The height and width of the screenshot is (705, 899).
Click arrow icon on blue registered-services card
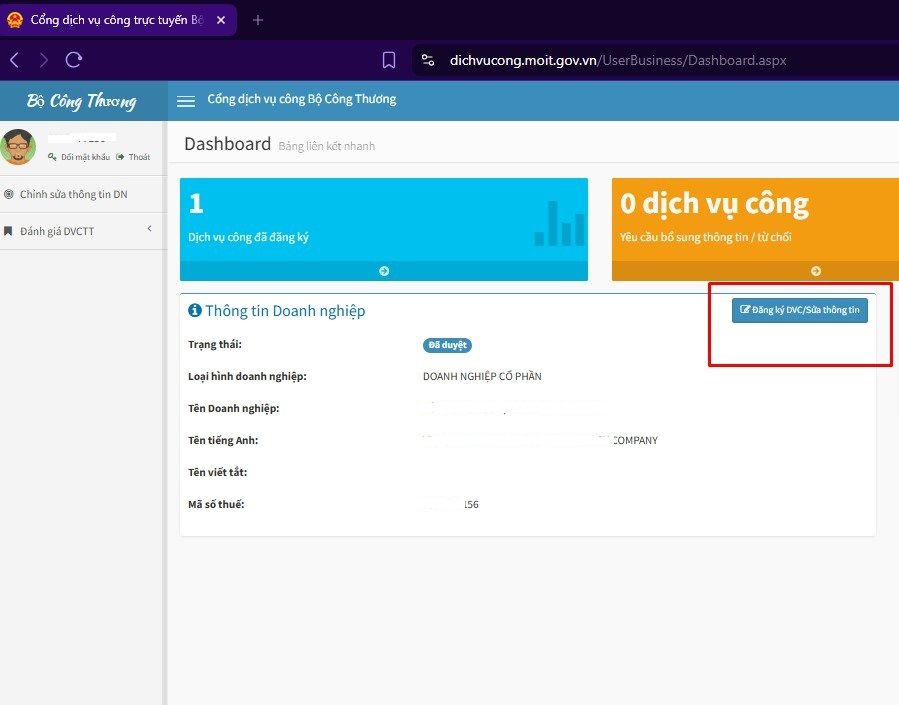(x=384, y=271)
